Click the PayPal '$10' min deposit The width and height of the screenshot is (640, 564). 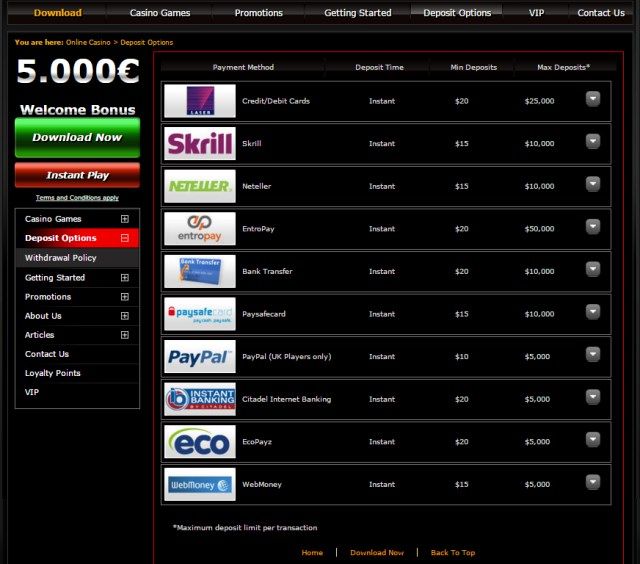click(462, 357)
